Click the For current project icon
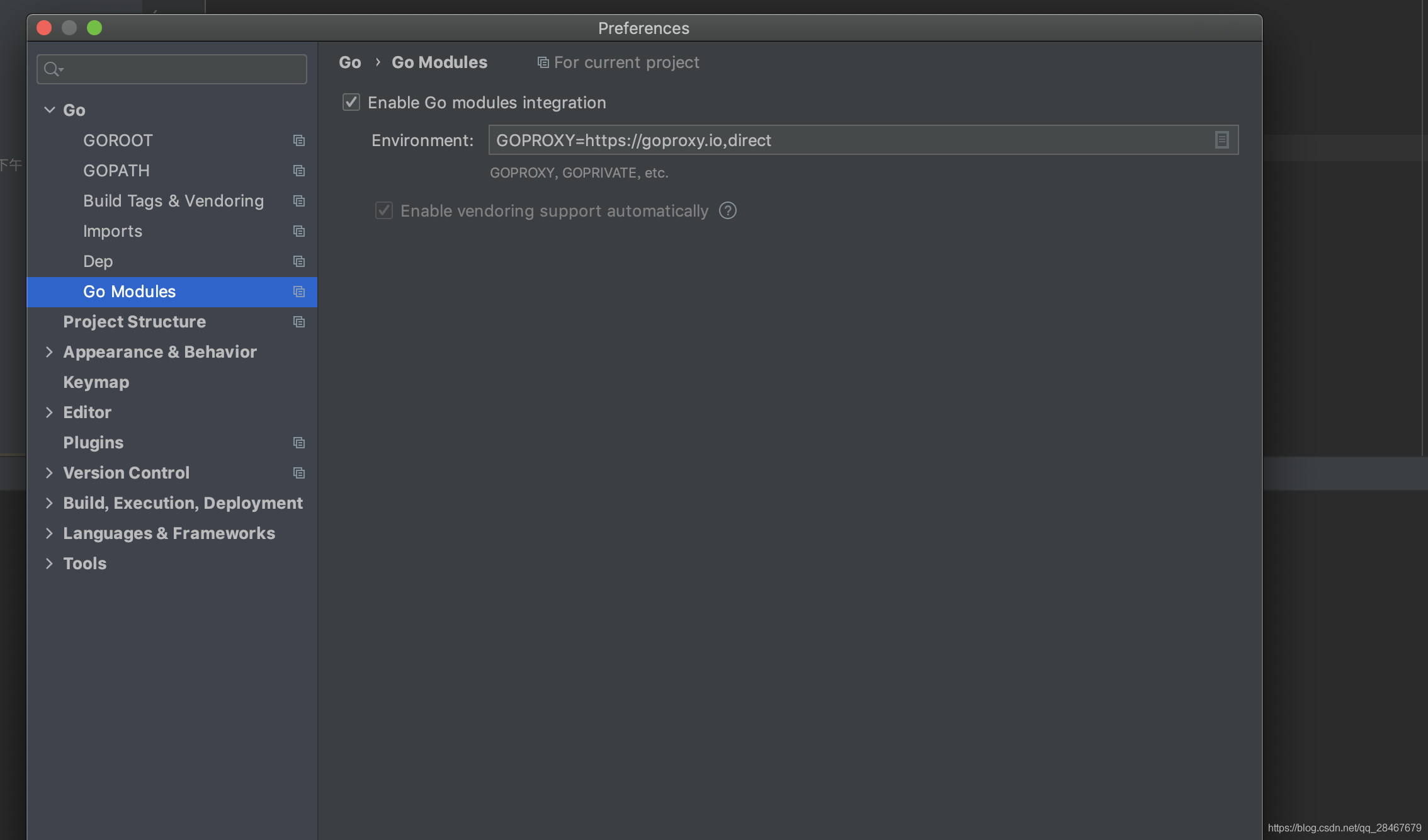 pos(543,62)
